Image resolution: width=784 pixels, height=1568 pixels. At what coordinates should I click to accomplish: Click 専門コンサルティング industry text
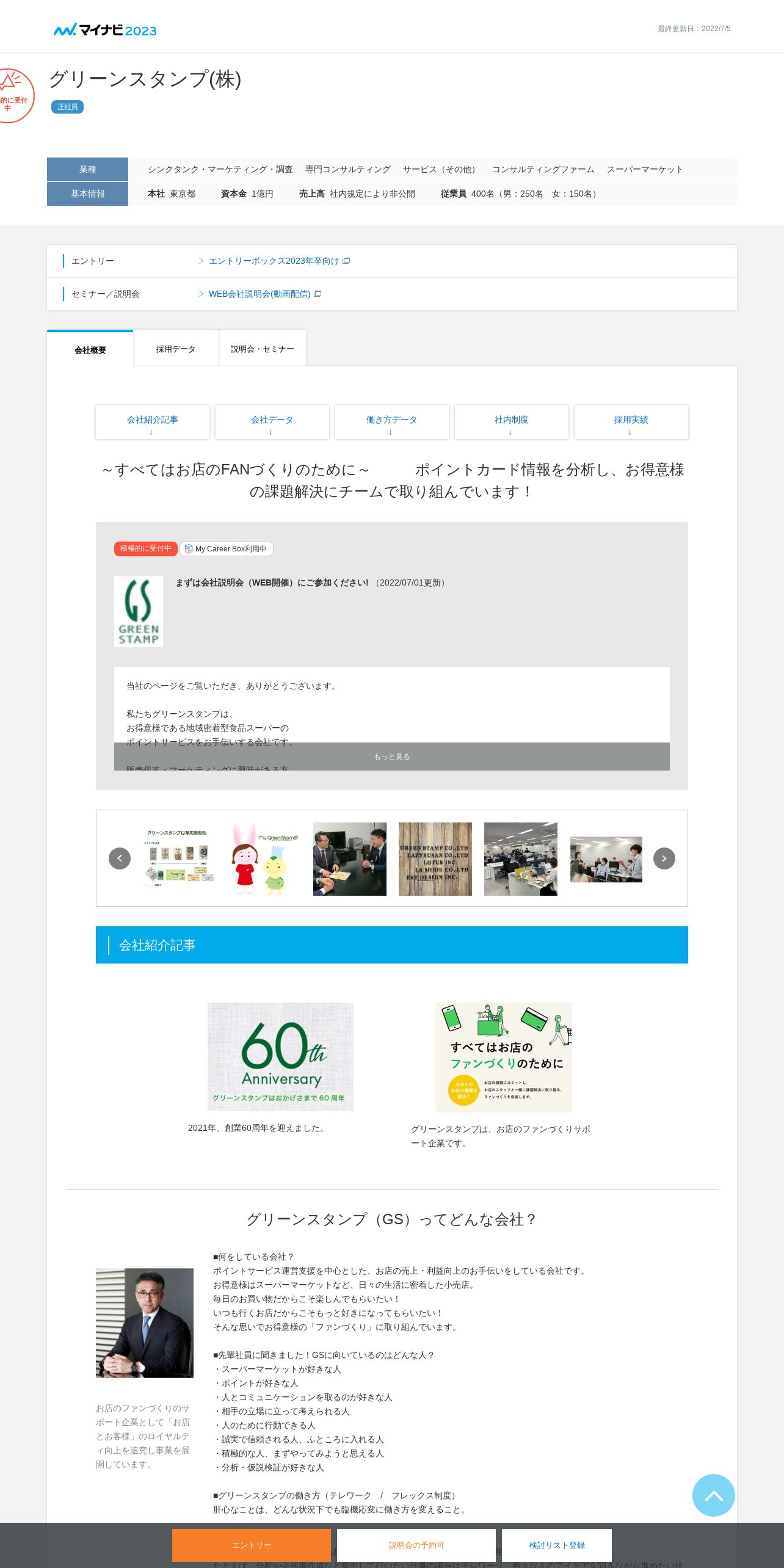(x=348, y=170)
